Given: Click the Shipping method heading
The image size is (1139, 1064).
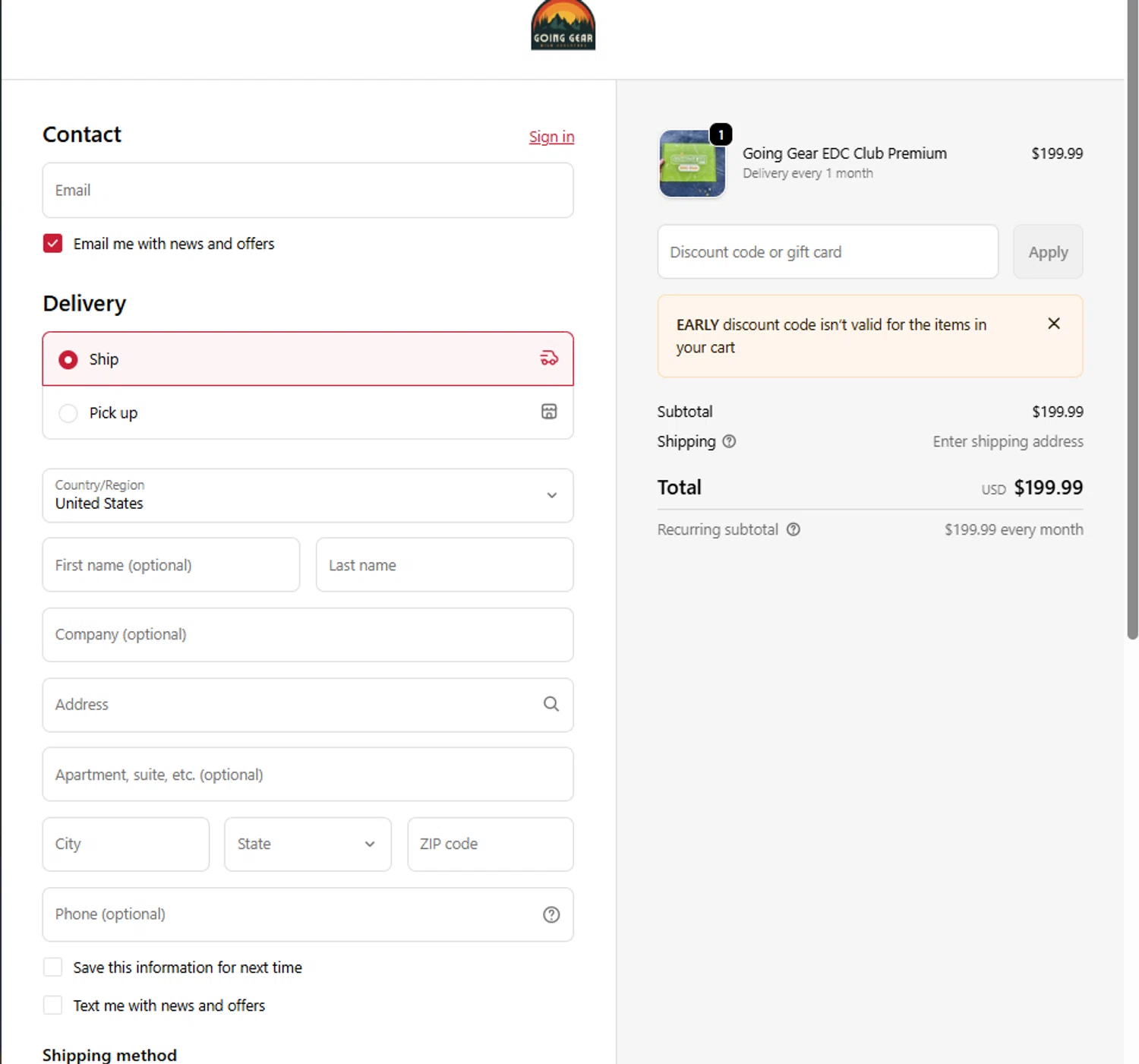Looking at the screenshot, I should (x=109, y=1055).
